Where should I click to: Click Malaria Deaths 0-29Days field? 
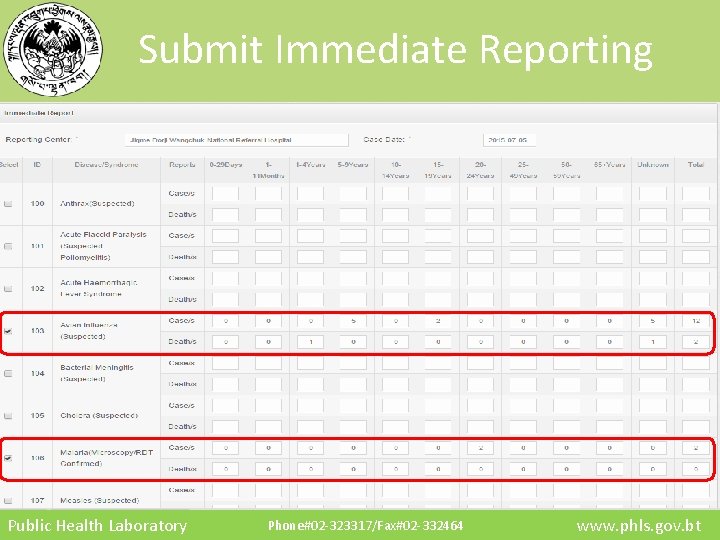click(225, 469)
